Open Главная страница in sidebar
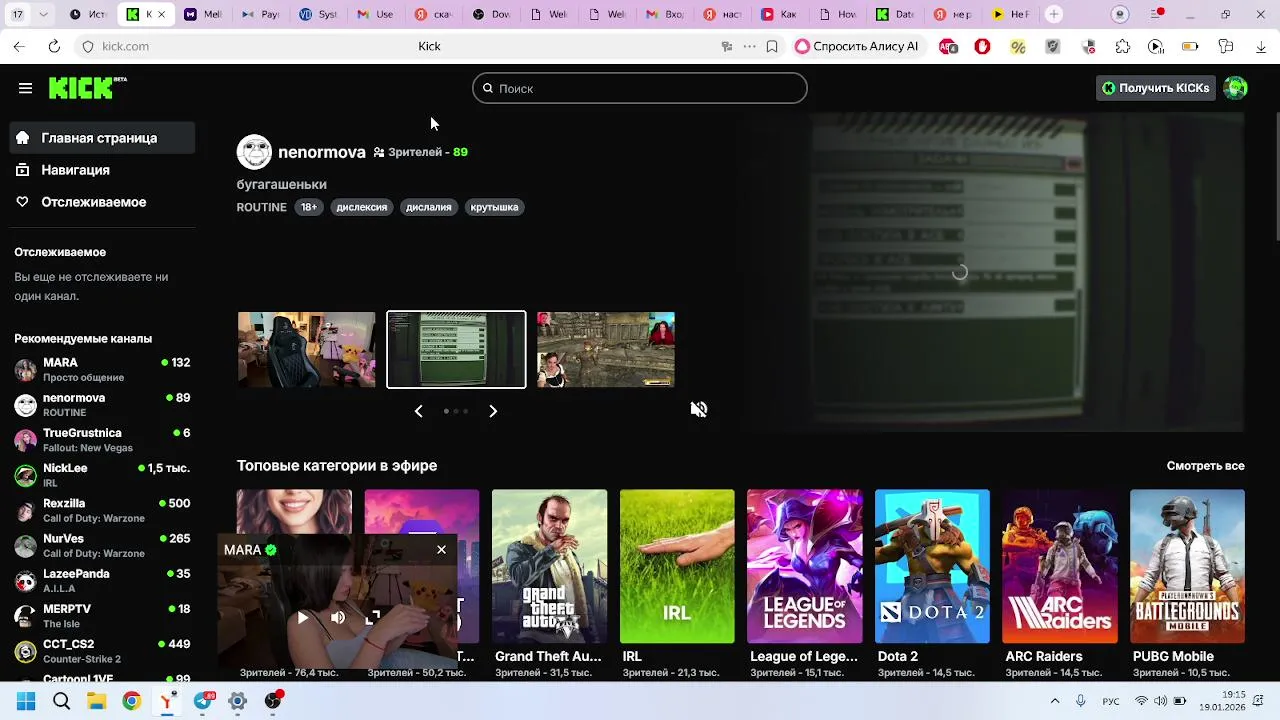1280x720 pixels. [x=102, y=138]
